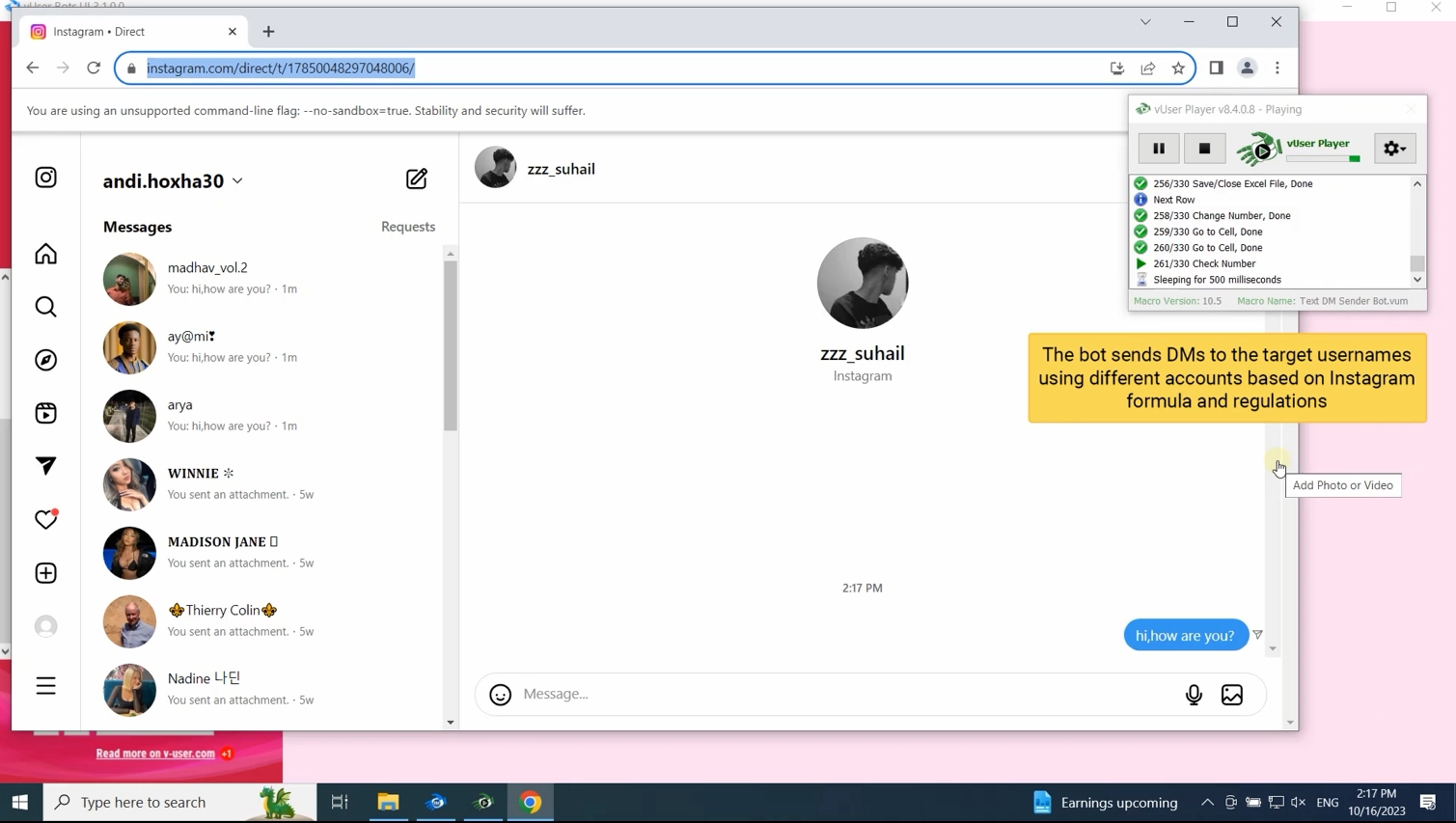
Task: Open madhav_vol.2 conversation
Action: (261, 279)
